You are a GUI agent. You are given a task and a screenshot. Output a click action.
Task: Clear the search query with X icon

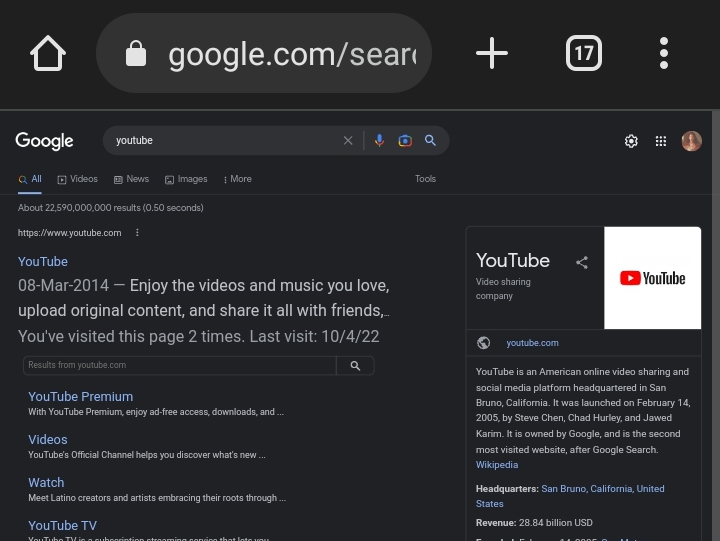[348, 141]
